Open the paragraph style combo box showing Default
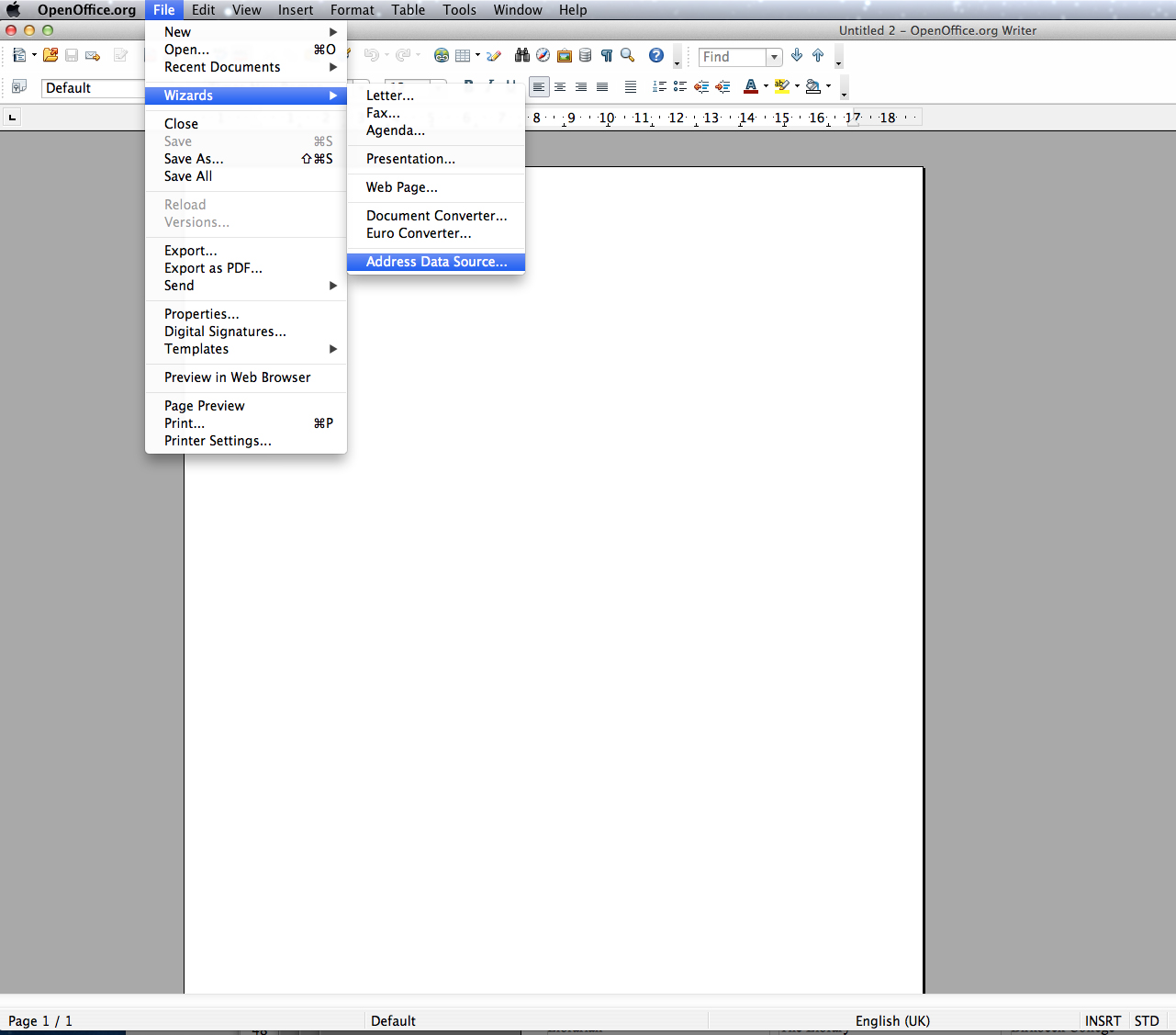This screenshot has width=1176, height=1035. [92, 87]
